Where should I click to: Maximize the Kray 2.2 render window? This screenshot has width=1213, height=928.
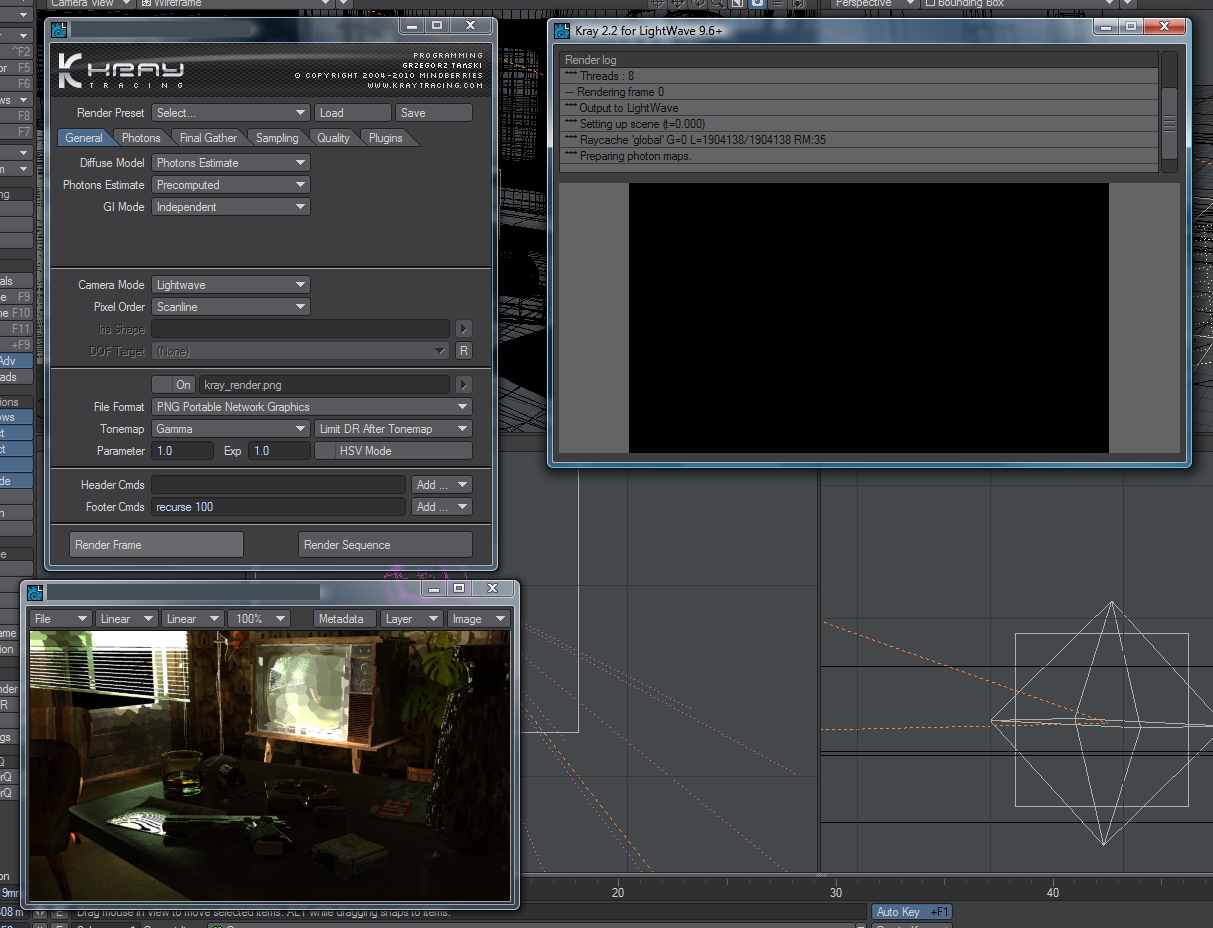1130,27
